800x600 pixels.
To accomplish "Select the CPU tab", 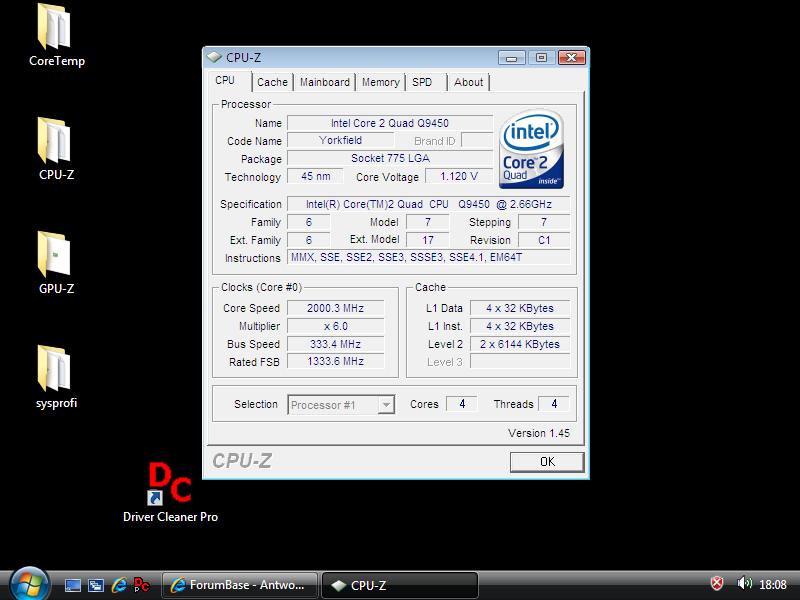I will pos(225,81).
